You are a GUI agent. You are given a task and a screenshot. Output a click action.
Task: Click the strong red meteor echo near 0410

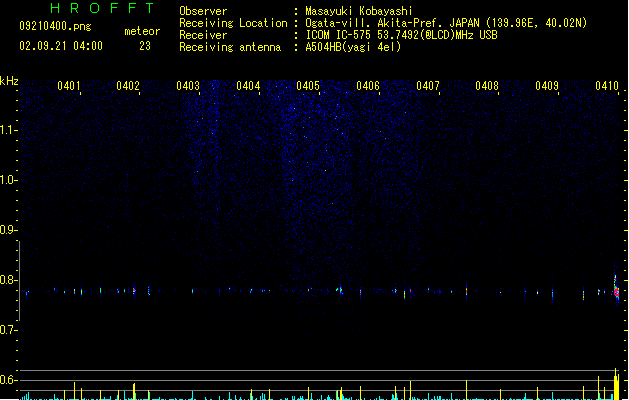pyautogui.click(x=616, y=290)
